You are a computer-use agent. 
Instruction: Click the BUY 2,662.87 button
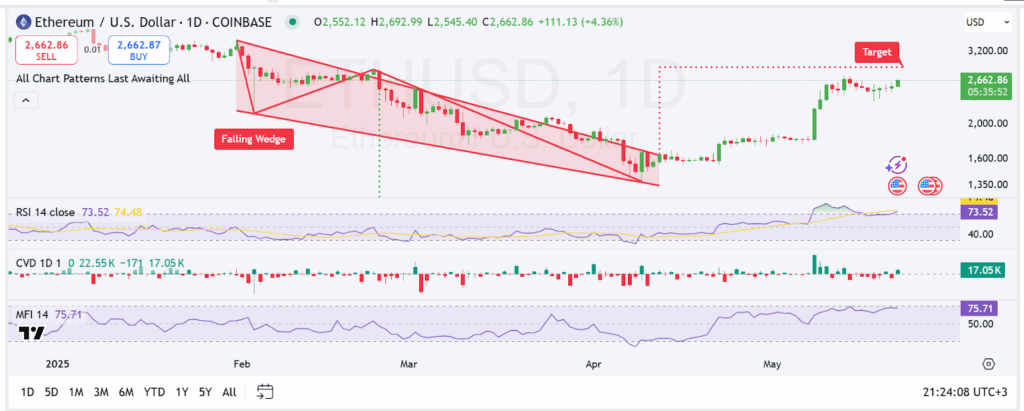click(138, 50)
